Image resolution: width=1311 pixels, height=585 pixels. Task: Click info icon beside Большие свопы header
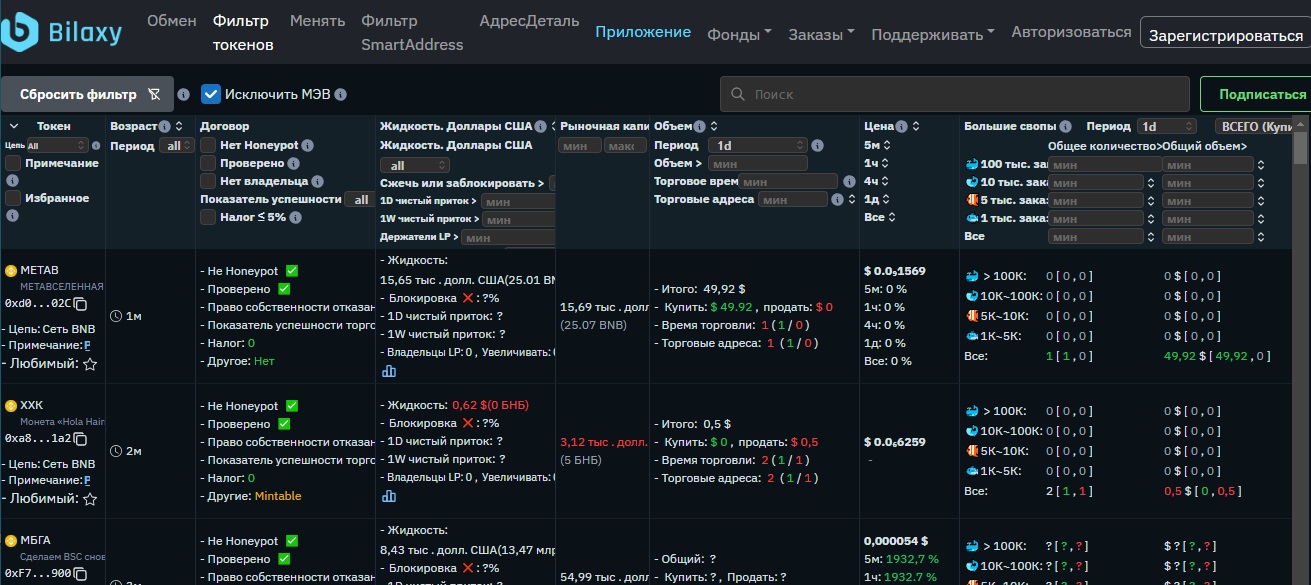1067,127
